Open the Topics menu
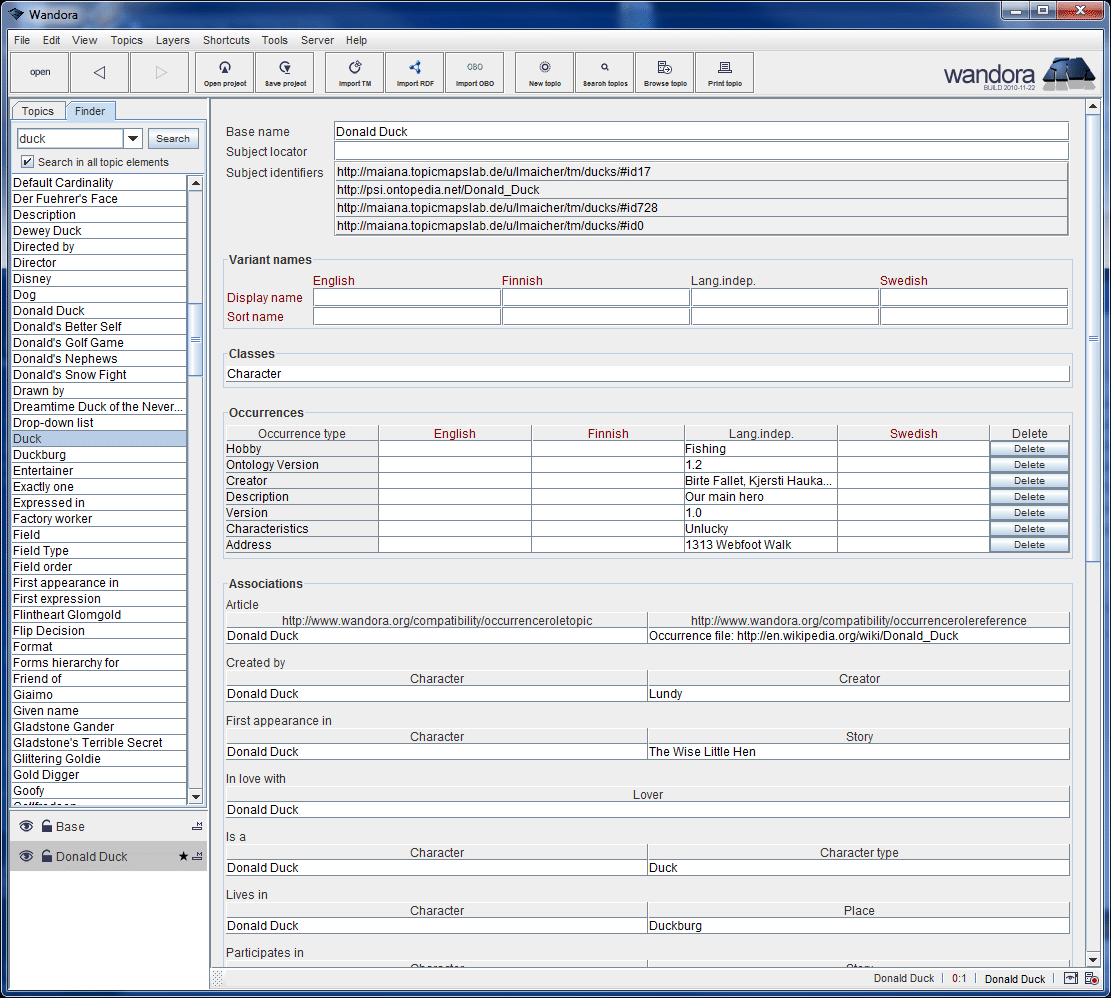Image resolution: width=1111 pixels, height=998 pixels. [126, 40]
